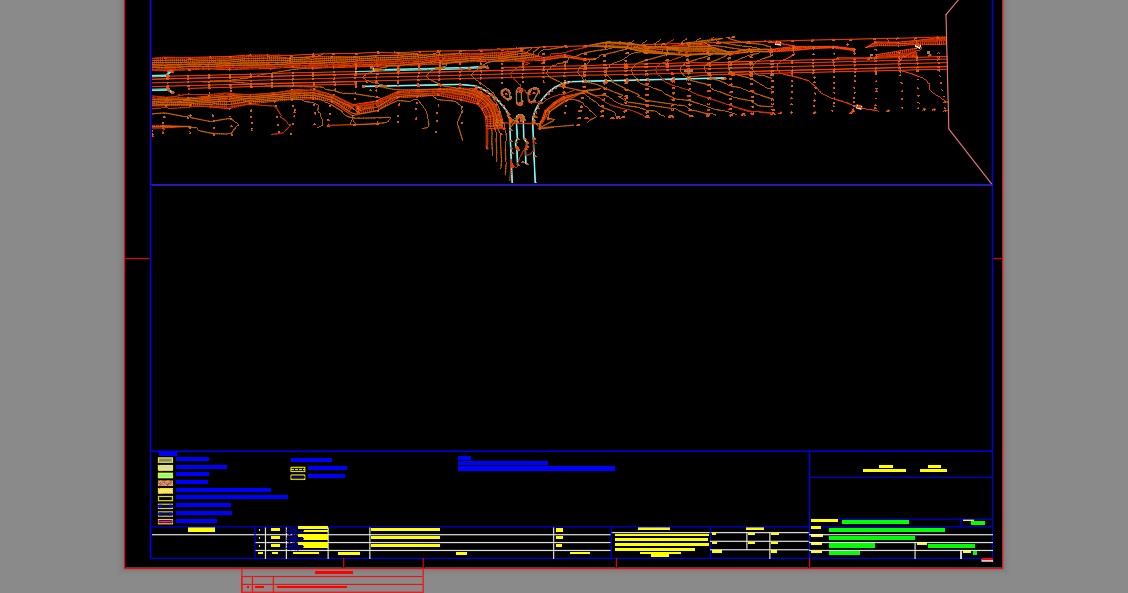Click the empty yellow outlined legend box below dashed one
Screen dimensions: 1128x593
point(298,477)
